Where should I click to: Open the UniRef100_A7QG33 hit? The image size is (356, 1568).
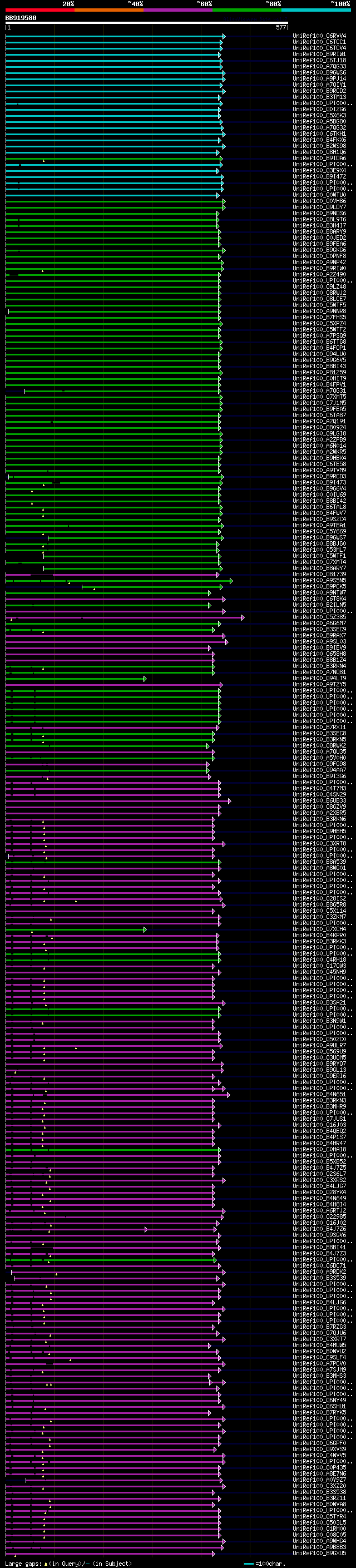[319, 66]
